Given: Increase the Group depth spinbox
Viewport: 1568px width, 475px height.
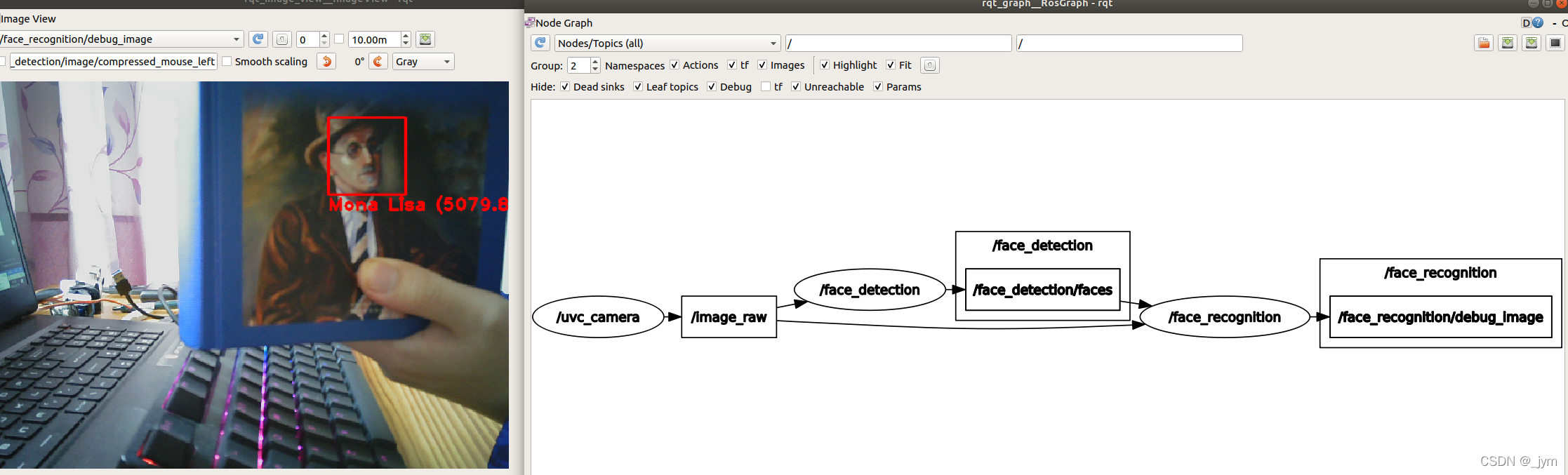Looking at the screenshot, I should 595,62.
